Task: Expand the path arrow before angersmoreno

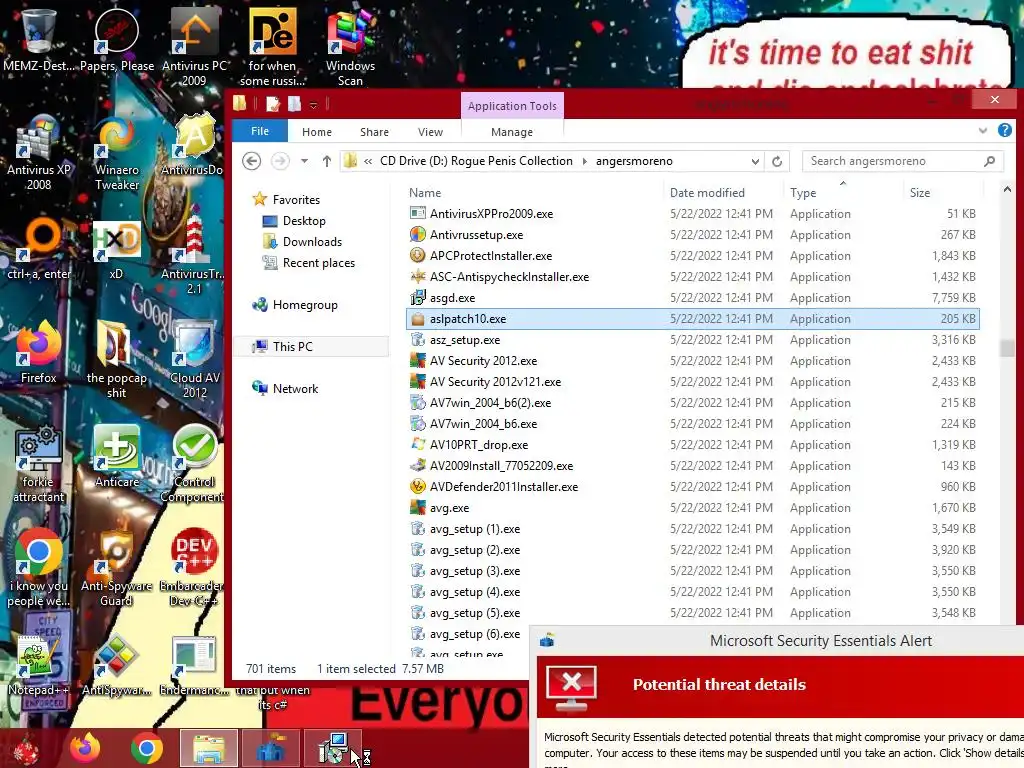Action: [584, 161]
